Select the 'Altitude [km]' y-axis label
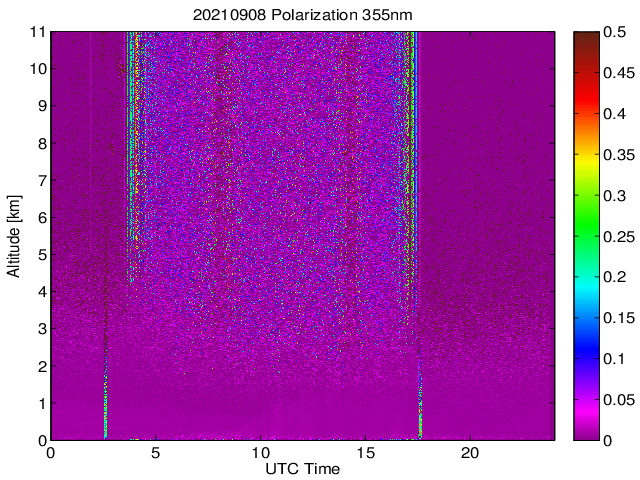 (13, 235)
